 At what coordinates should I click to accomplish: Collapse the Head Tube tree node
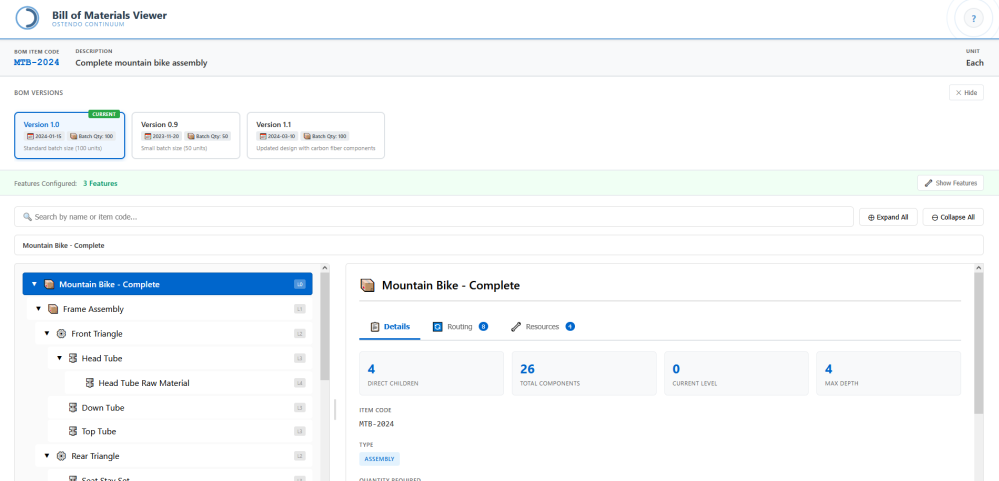coord(59,358)
